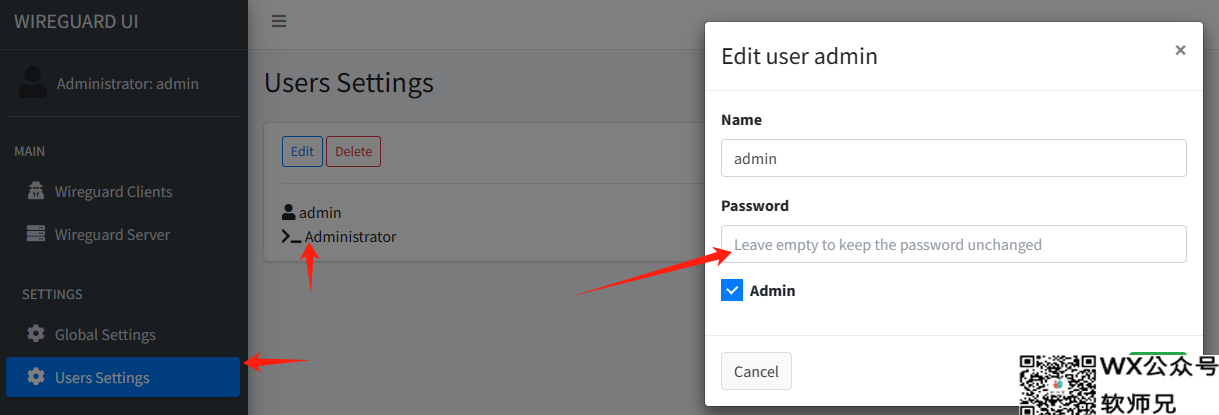
Task: Focus the Password input field
Action: click(x=954, y=244)
